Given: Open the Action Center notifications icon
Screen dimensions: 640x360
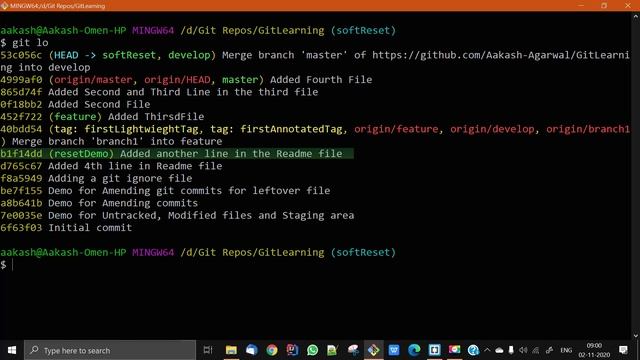Looking at the screenshot, I should [x=623, y=350].
